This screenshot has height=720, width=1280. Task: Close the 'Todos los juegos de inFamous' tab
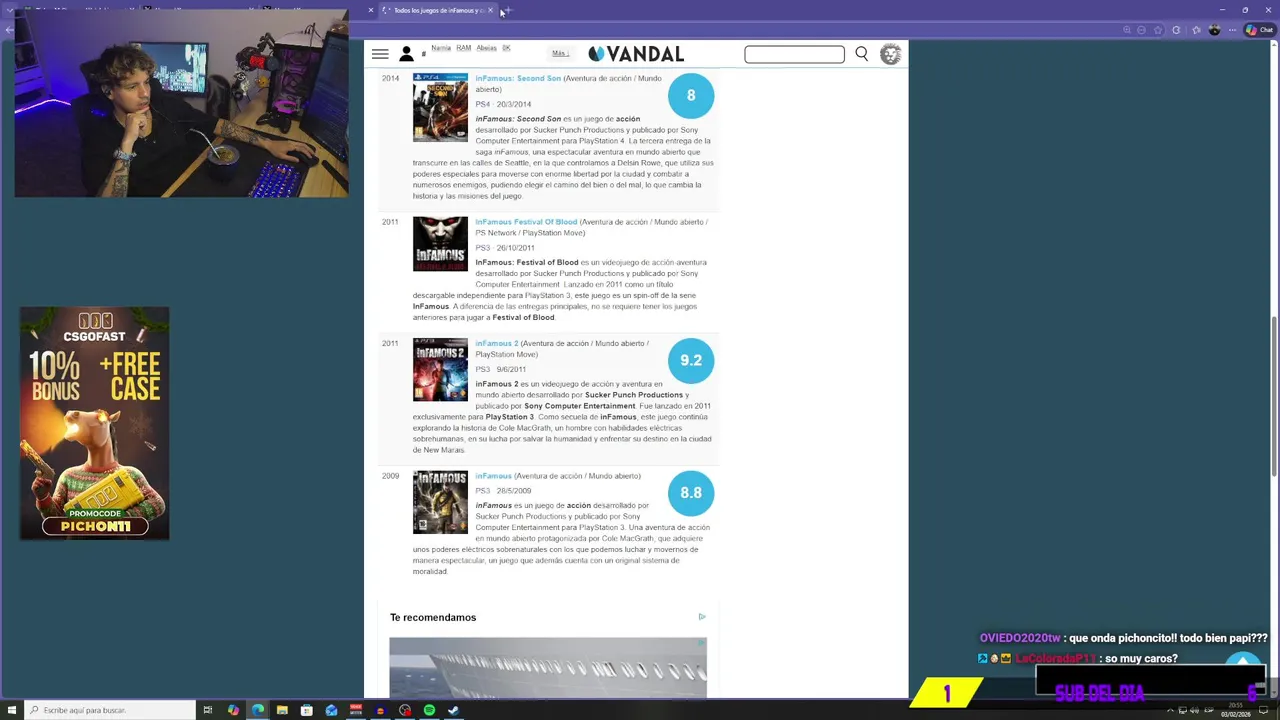pyautogui.click(x=490, y=10)
